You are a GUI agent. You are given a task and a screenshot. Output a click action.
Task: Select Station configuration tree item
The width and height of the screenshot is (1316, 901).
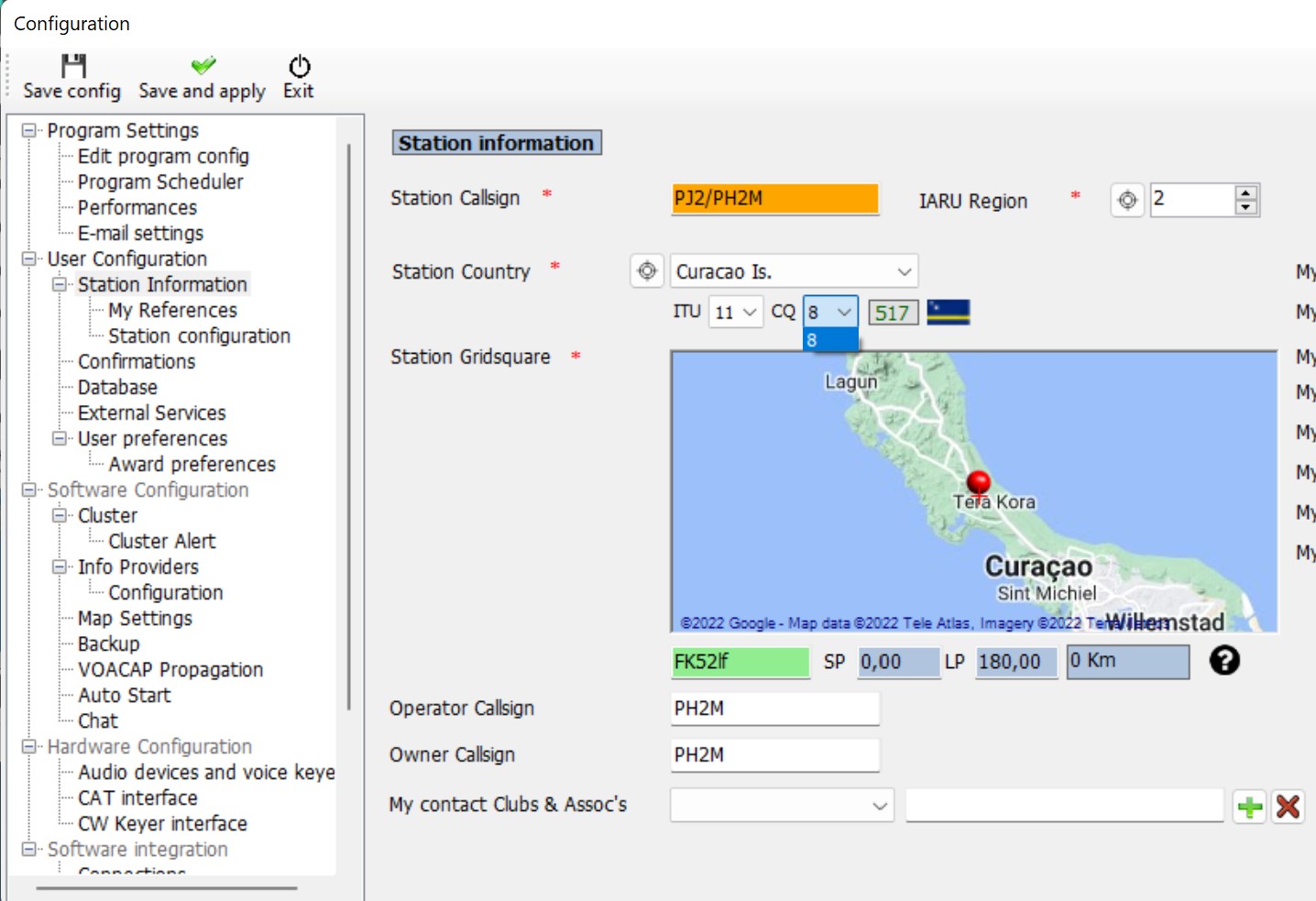[x=199, y=335]
